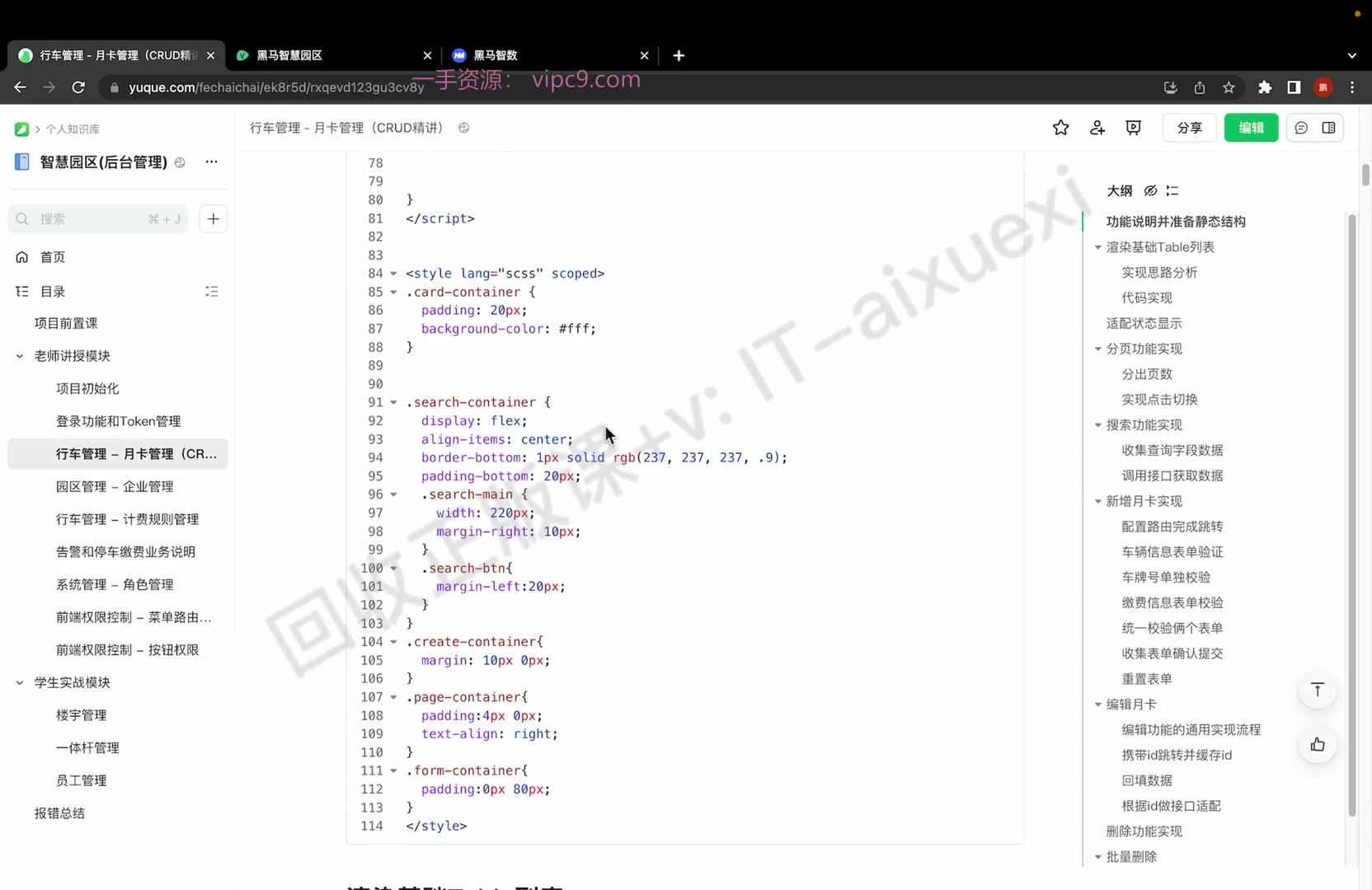Open the Chrome three-dot menu
The height and width of the screenshot is (890, 1372).
(1352, 87)
